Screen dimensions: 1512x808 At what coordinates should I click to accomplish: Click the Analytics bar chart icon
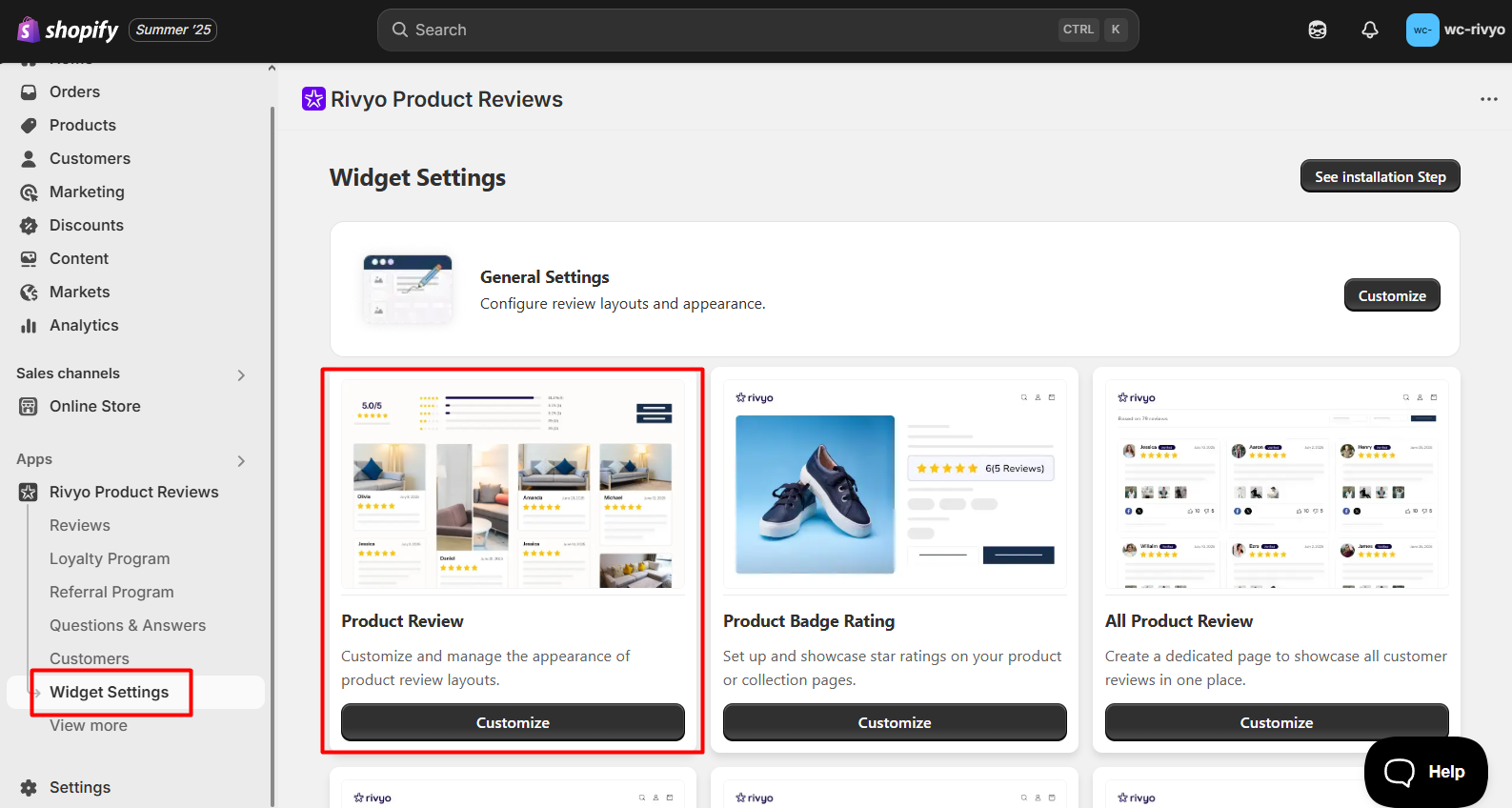(x=29, y=326)
